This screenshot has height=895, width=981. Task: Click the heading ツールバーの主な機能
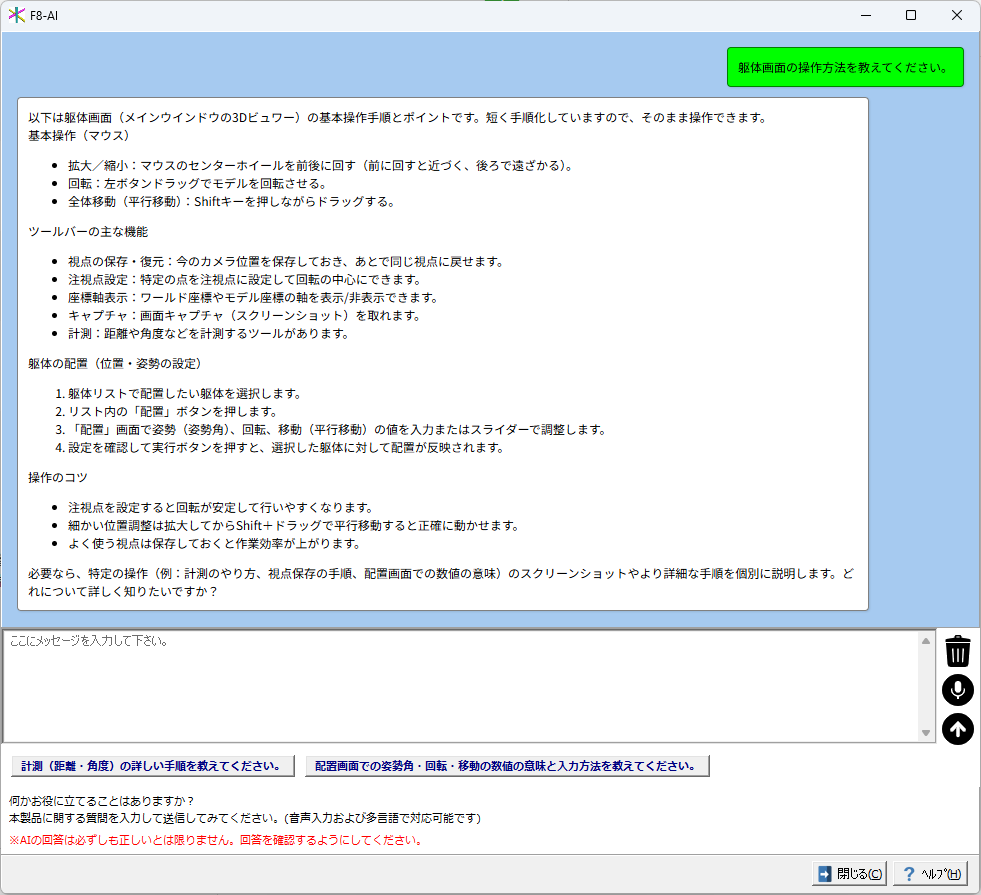(88, 232)
